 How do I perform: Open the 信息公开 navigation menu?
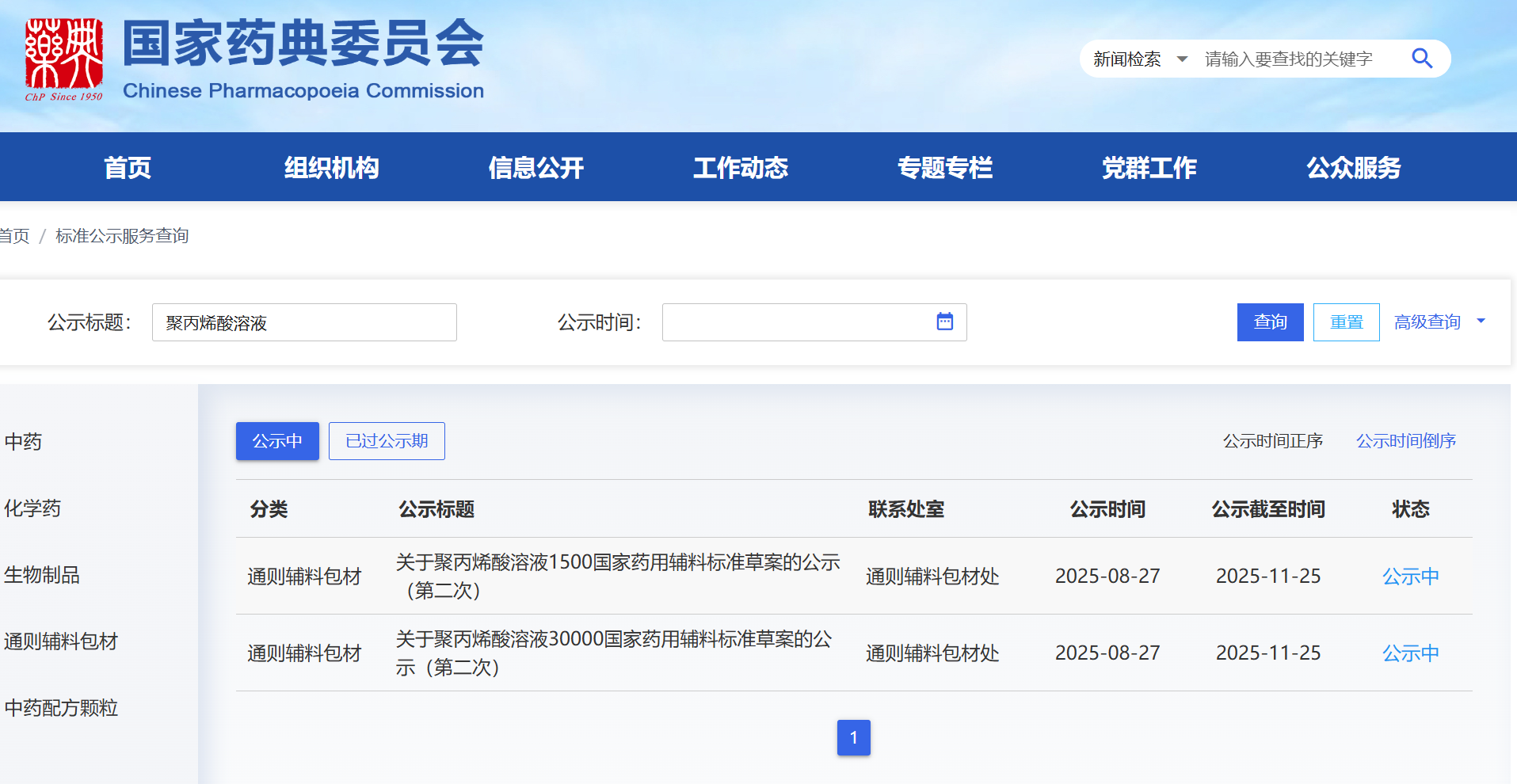[536, 168]
